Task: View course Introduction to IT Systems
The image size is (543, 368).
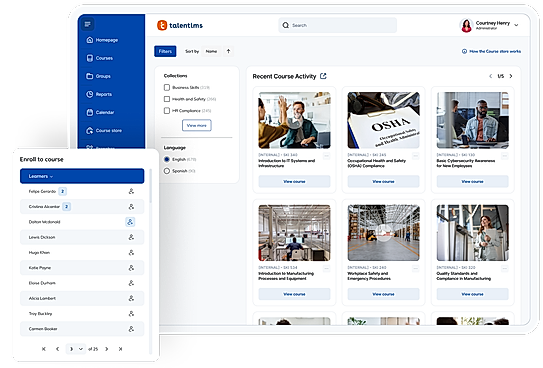Action: 294,181
